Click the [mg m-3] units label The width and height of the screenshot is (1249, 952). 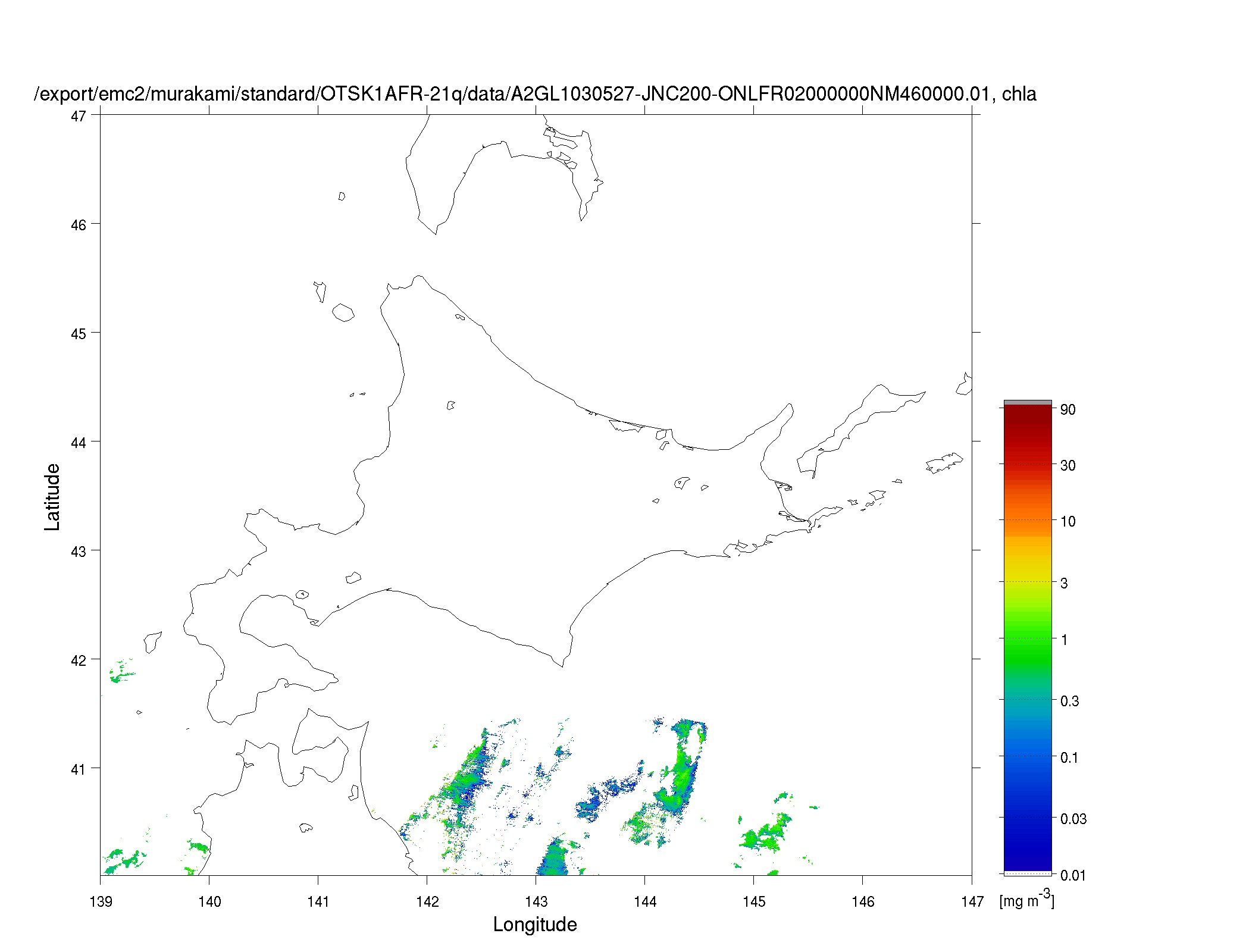tap(1026, 899)
